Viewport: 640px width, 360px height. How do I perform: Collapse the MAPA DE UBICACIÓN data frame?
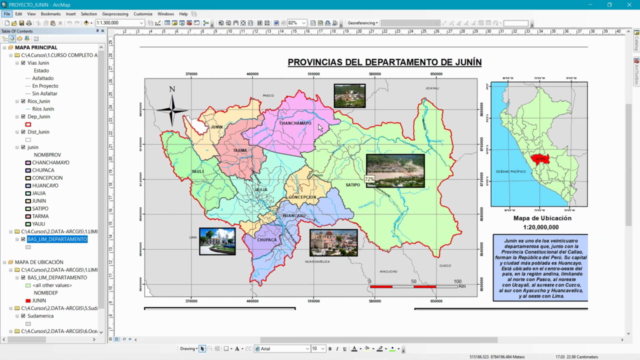coord(4,262)
